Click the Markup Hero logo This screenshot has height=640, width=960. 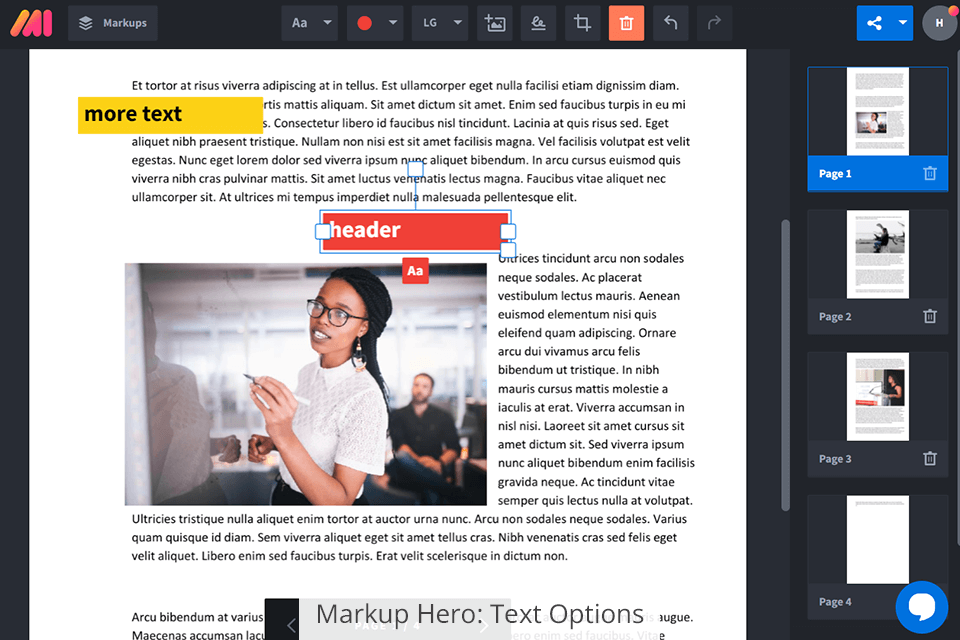click(31, 23)
